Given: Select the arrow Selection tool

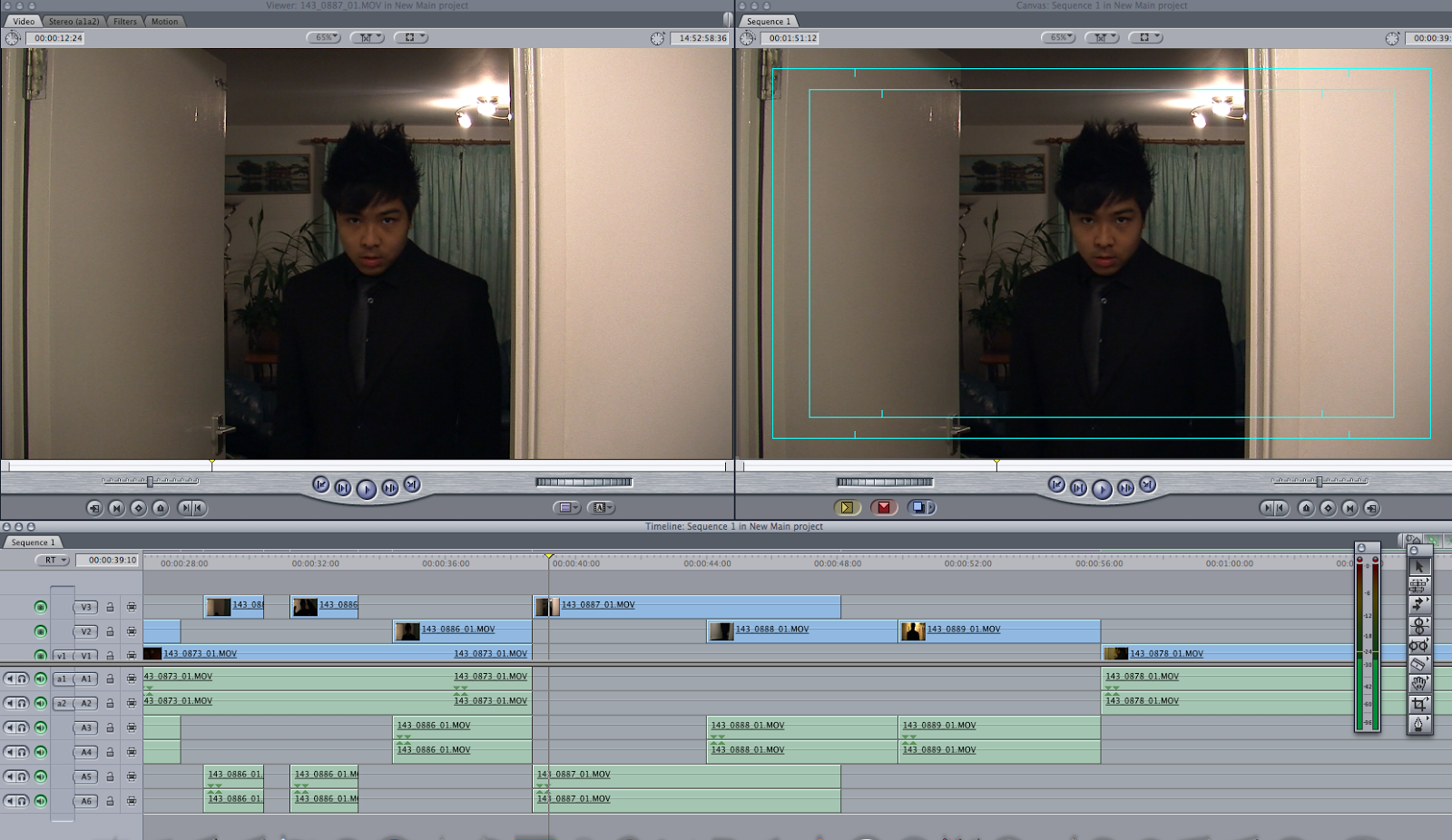Looking at the screenshot, I should (1420, 567).
